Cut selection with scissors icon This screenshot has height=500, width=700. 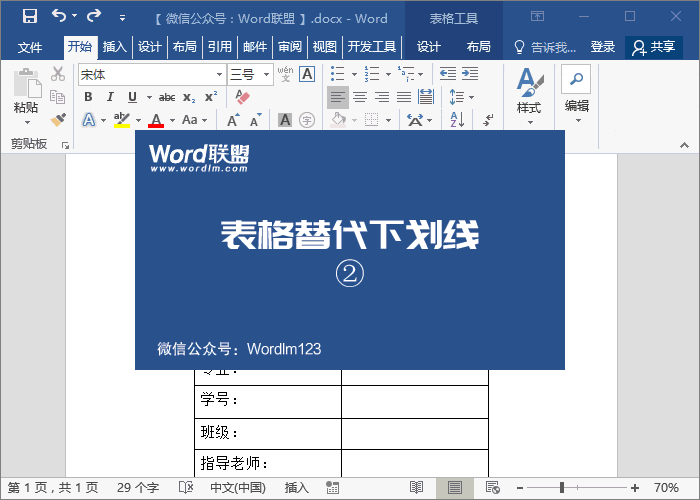(x=58, y=74)
